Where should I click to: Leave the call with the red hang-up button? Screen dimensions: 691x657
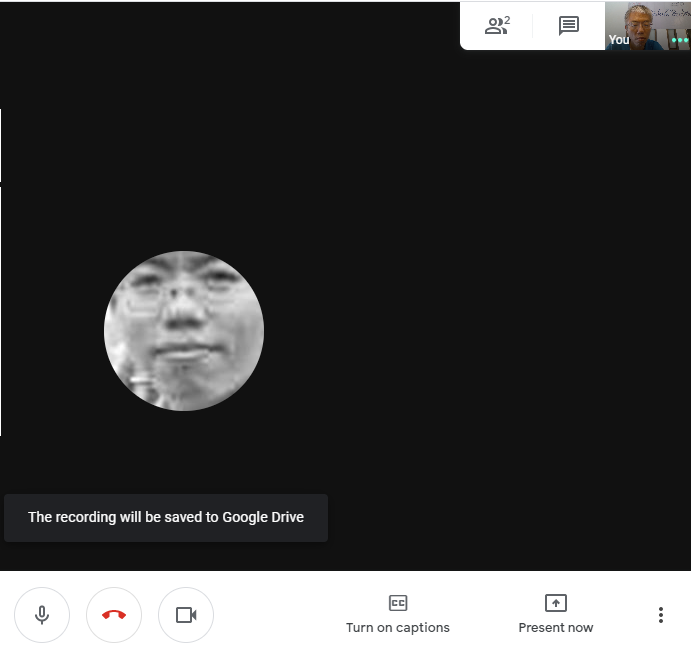tap(114, 615)
